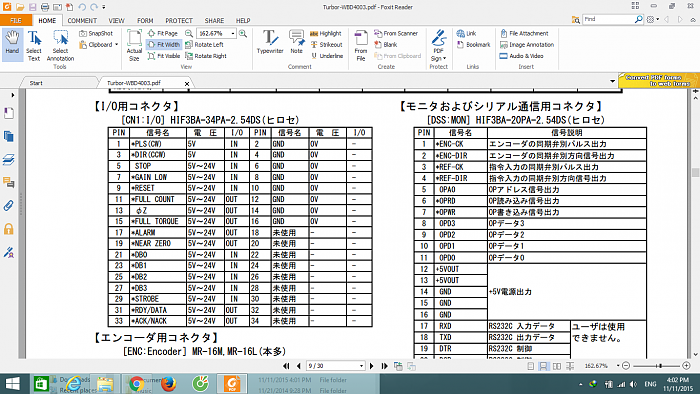Toggle Fit Width view mode
This screenshot has height=394, width=700.
click(x=163, y=45)
